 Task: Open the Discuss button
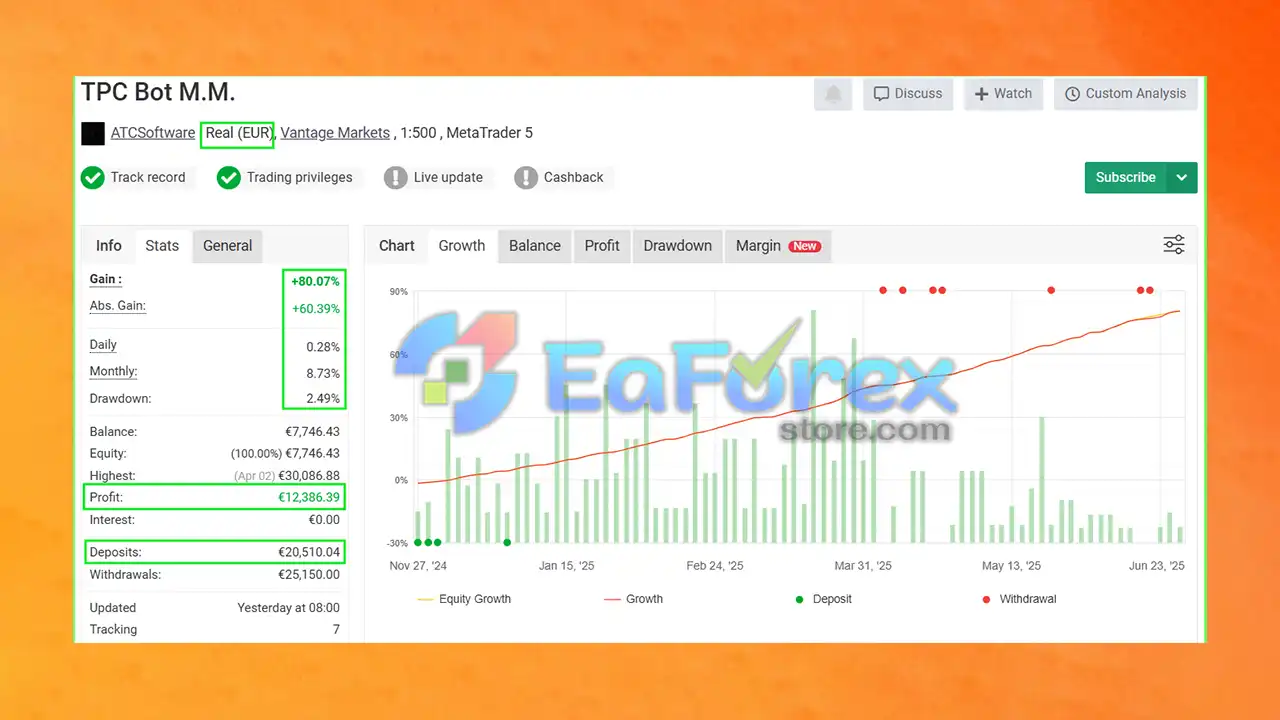pyautogui.click(x=908, y=94)
